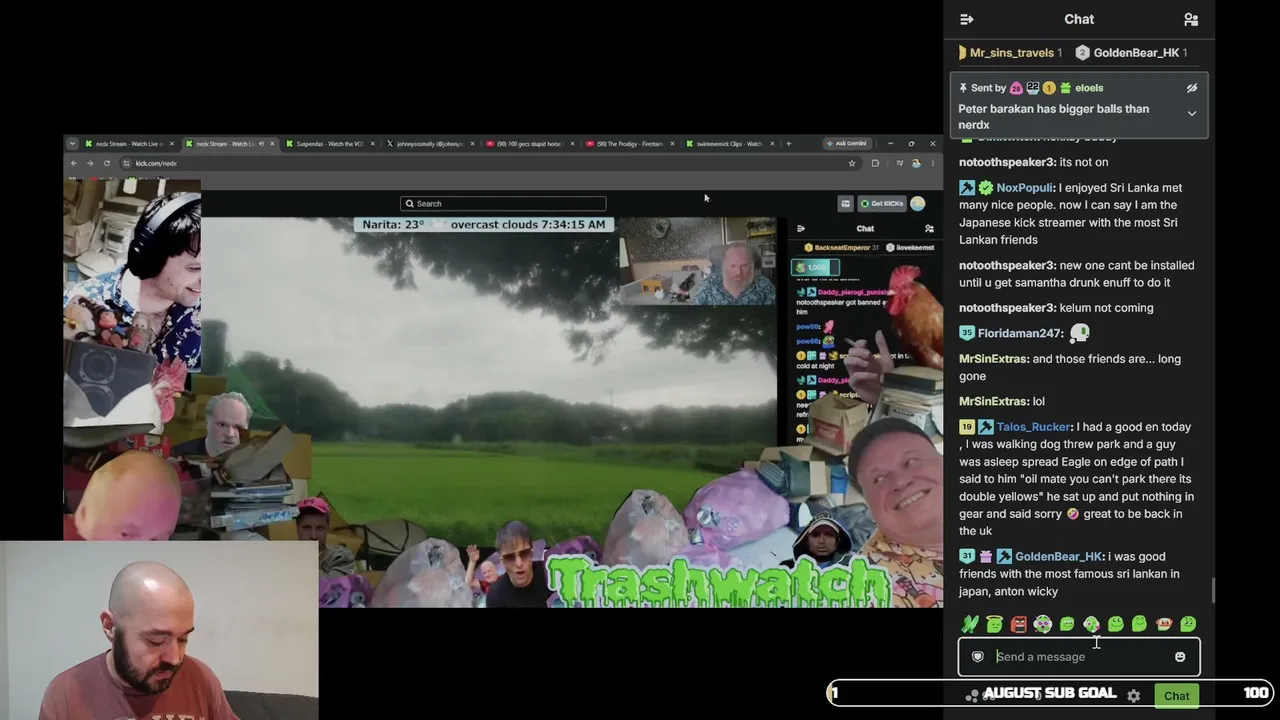Click Ask Gemini button in embedded browser
The width and height of the screenshot is (1280, 720).
coord(848,143)
